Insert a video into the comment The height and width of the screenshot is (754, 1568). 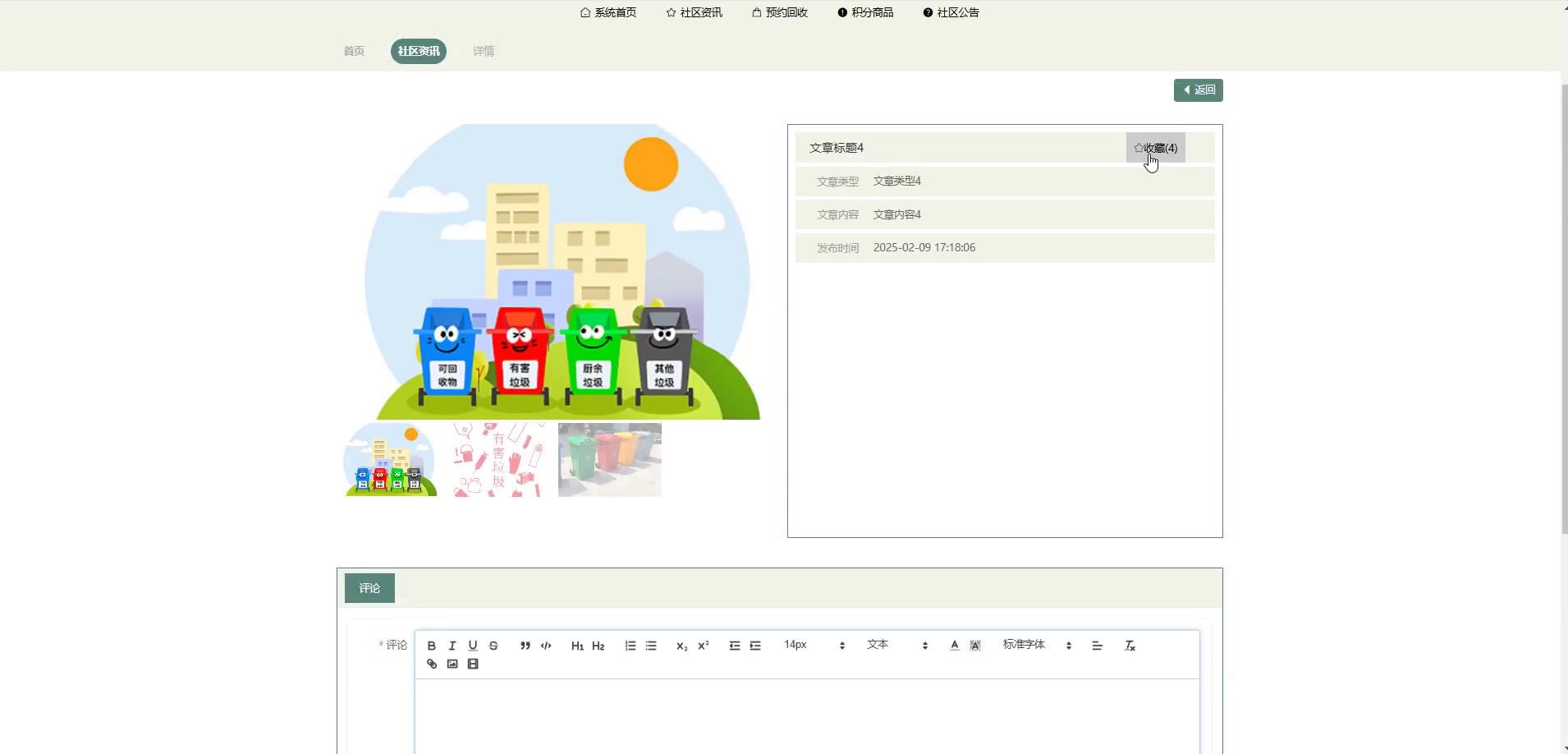pos(473,664)
